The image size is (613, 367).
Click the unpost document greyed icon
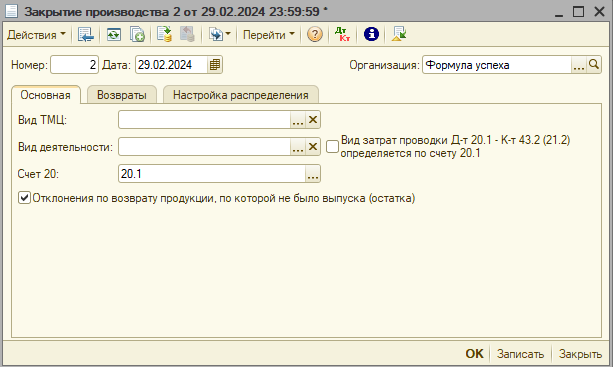(187, 34)
